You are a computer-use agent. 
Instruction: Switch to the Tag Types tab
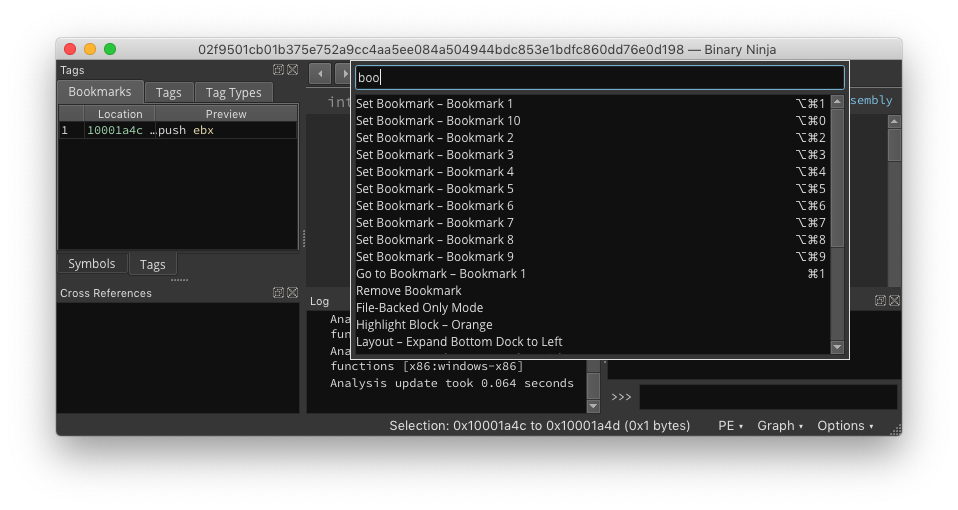(x=232, y=93)
